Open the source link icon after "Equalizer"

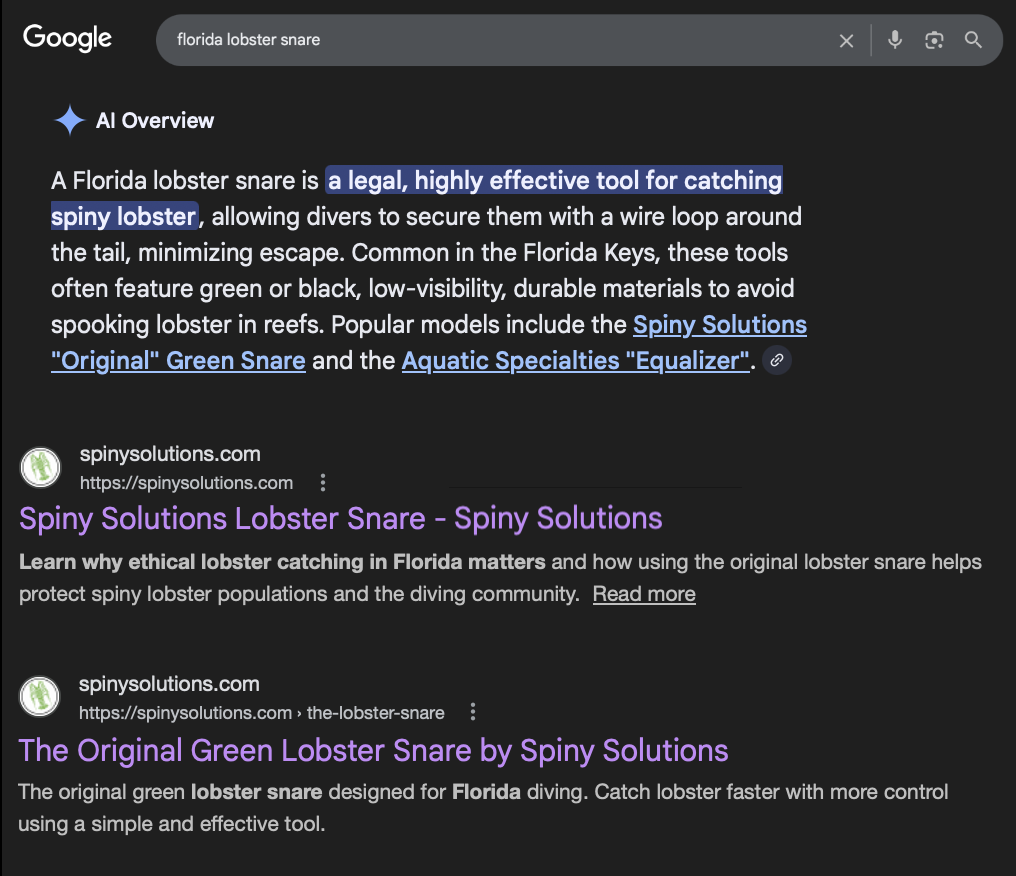click(777, 361)
